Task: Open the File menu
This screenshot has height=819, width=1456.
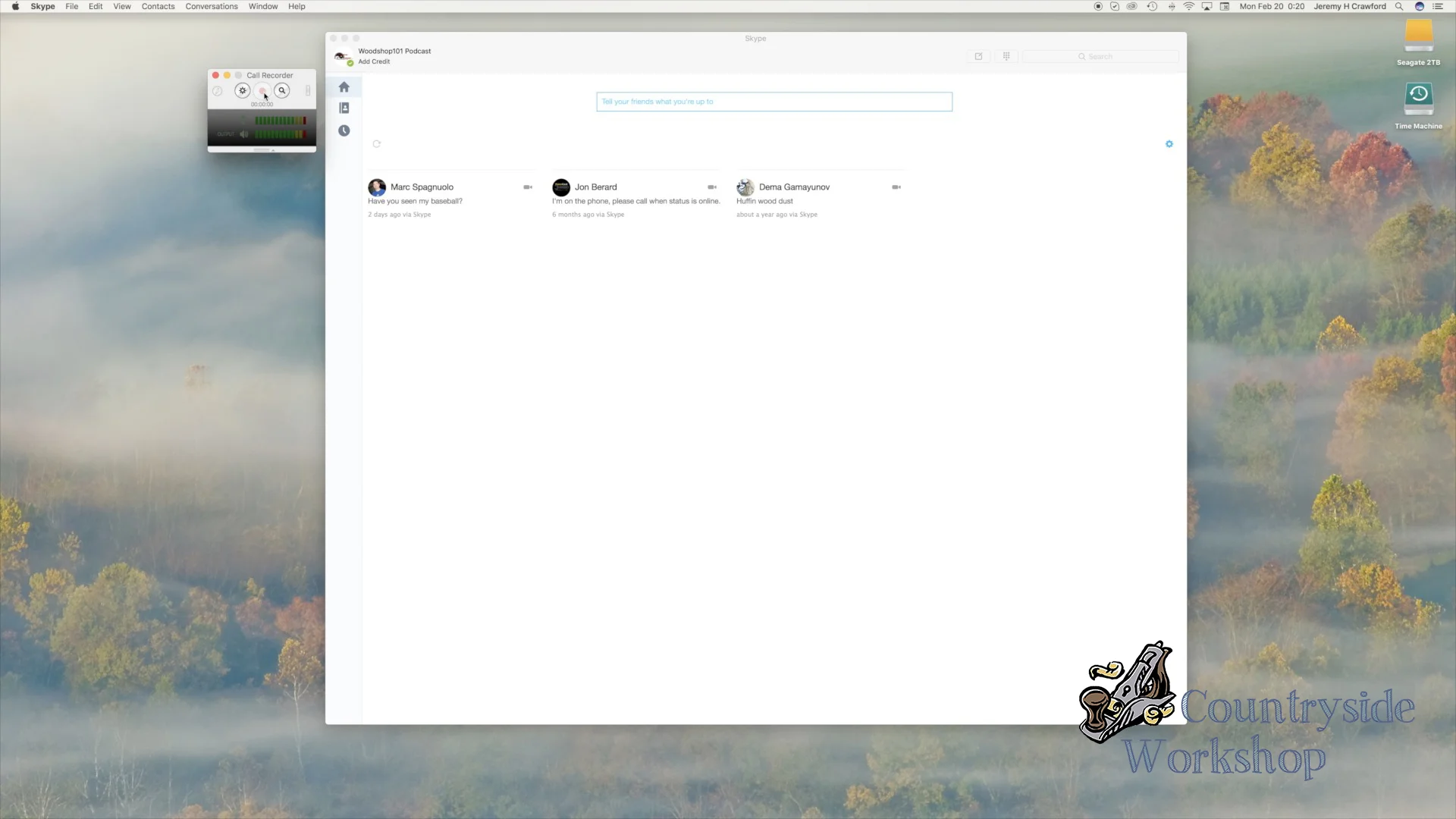Action: coord(72,6)
